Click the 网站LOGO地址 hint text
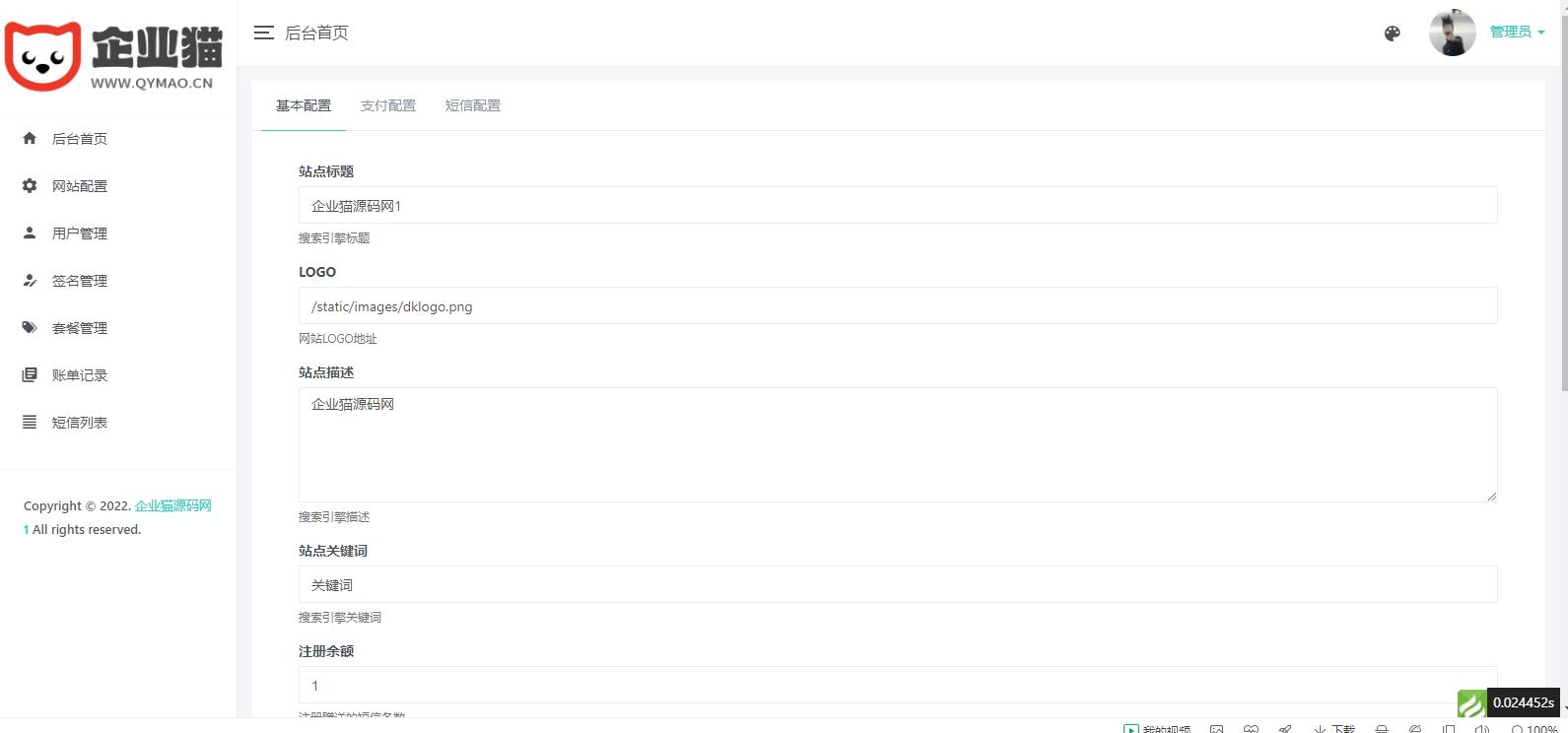 338,338
